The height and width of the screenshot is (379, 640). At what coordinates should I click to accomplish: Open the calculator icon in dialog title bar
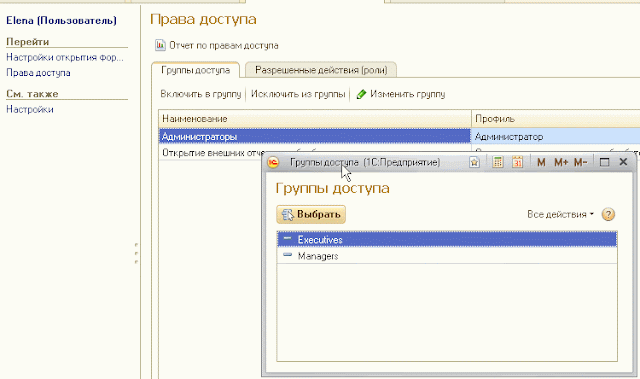(x=498, y=162)
